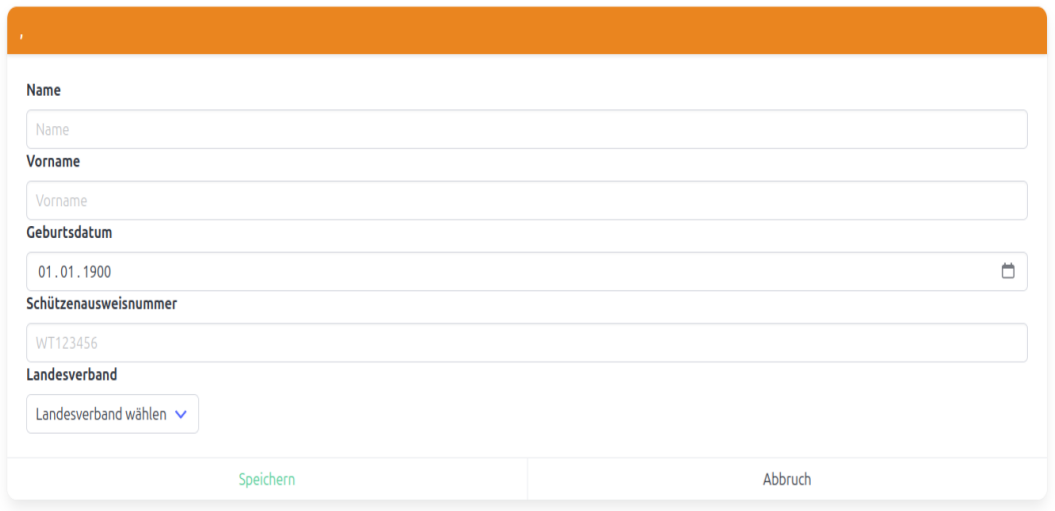Cancel the form with Abbruch

coord(787,480)
